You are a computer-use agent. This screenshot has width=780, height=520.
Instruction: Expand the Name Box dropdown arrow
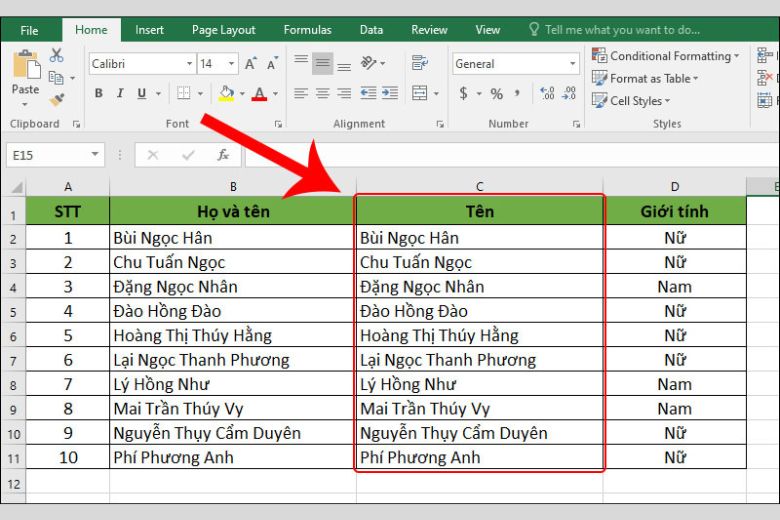[x=95, y=155]
